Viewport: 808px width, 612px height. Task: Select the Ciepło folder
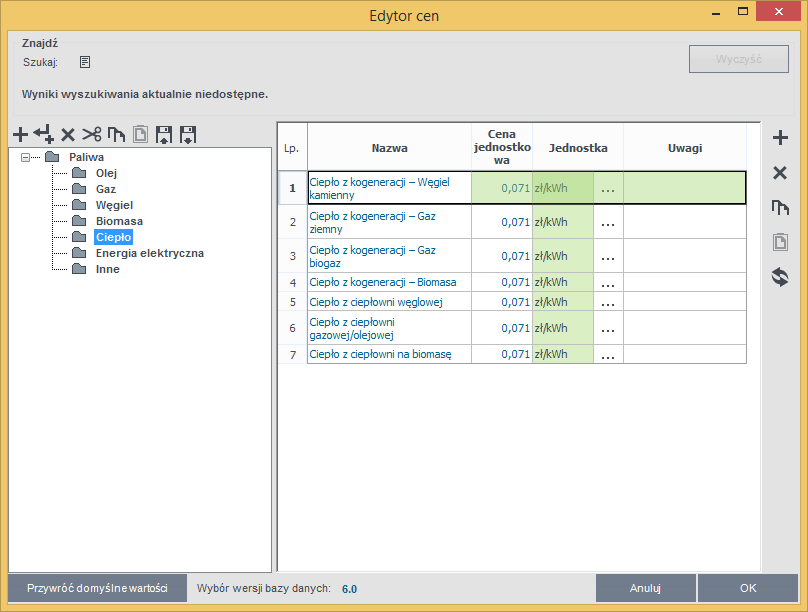(113, 237)
